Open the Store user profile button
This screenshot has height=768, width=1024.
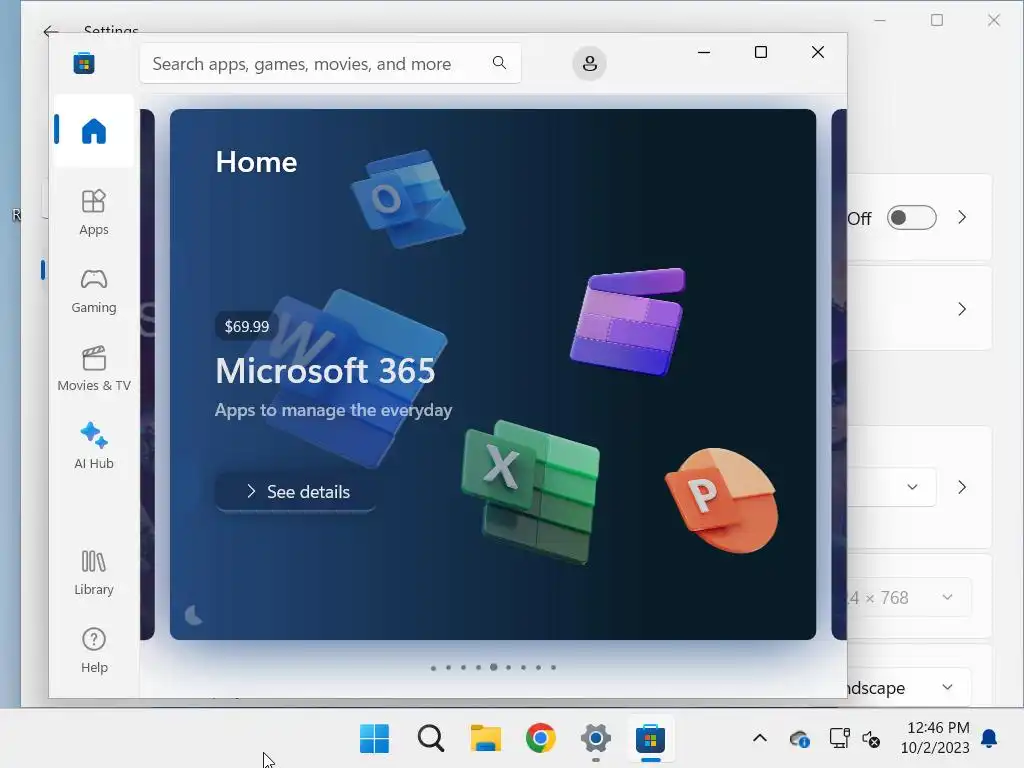tap(589, 63)
